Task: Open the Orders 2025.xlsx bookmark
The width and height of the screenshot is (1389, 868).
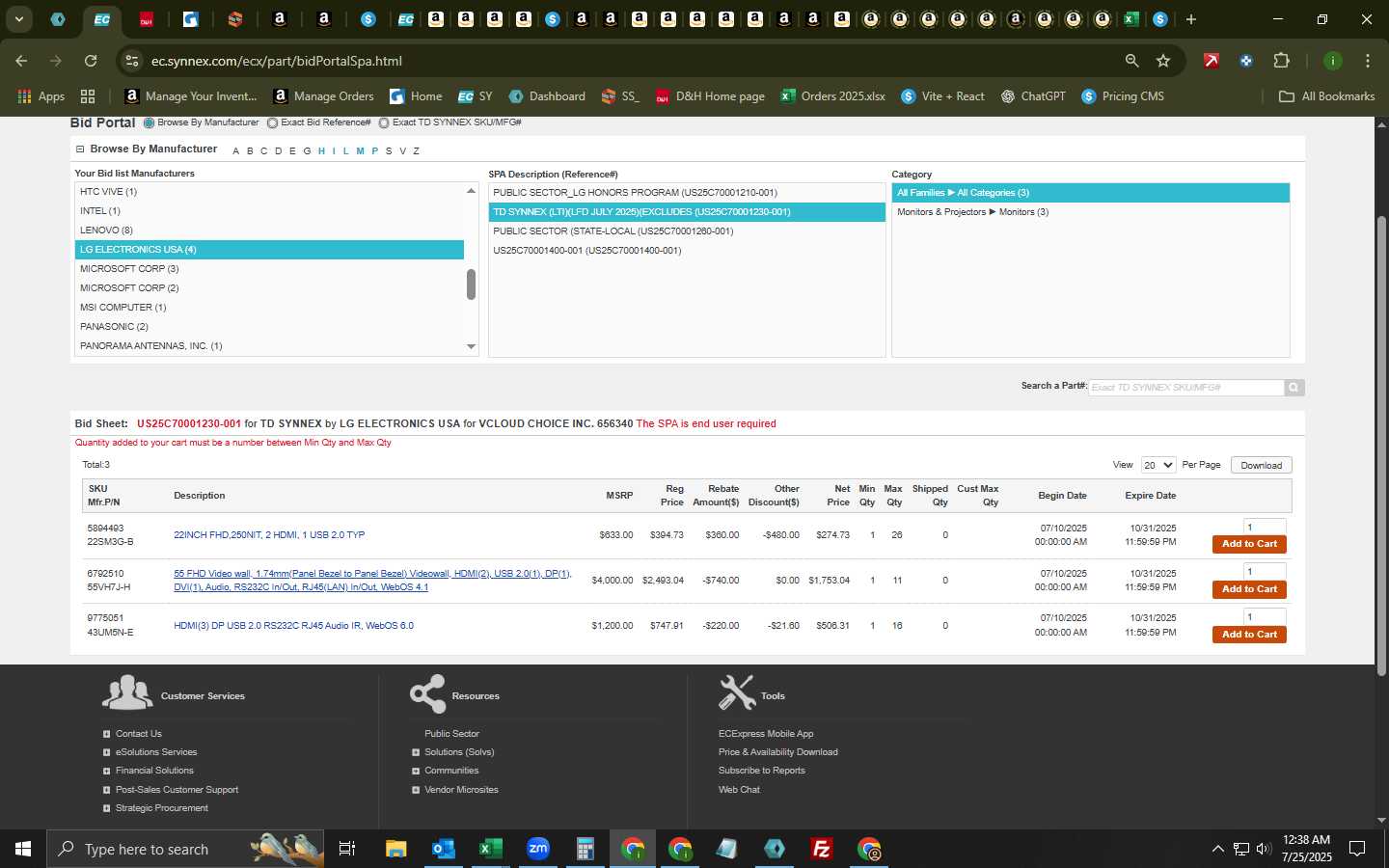Action: (832, 96)
